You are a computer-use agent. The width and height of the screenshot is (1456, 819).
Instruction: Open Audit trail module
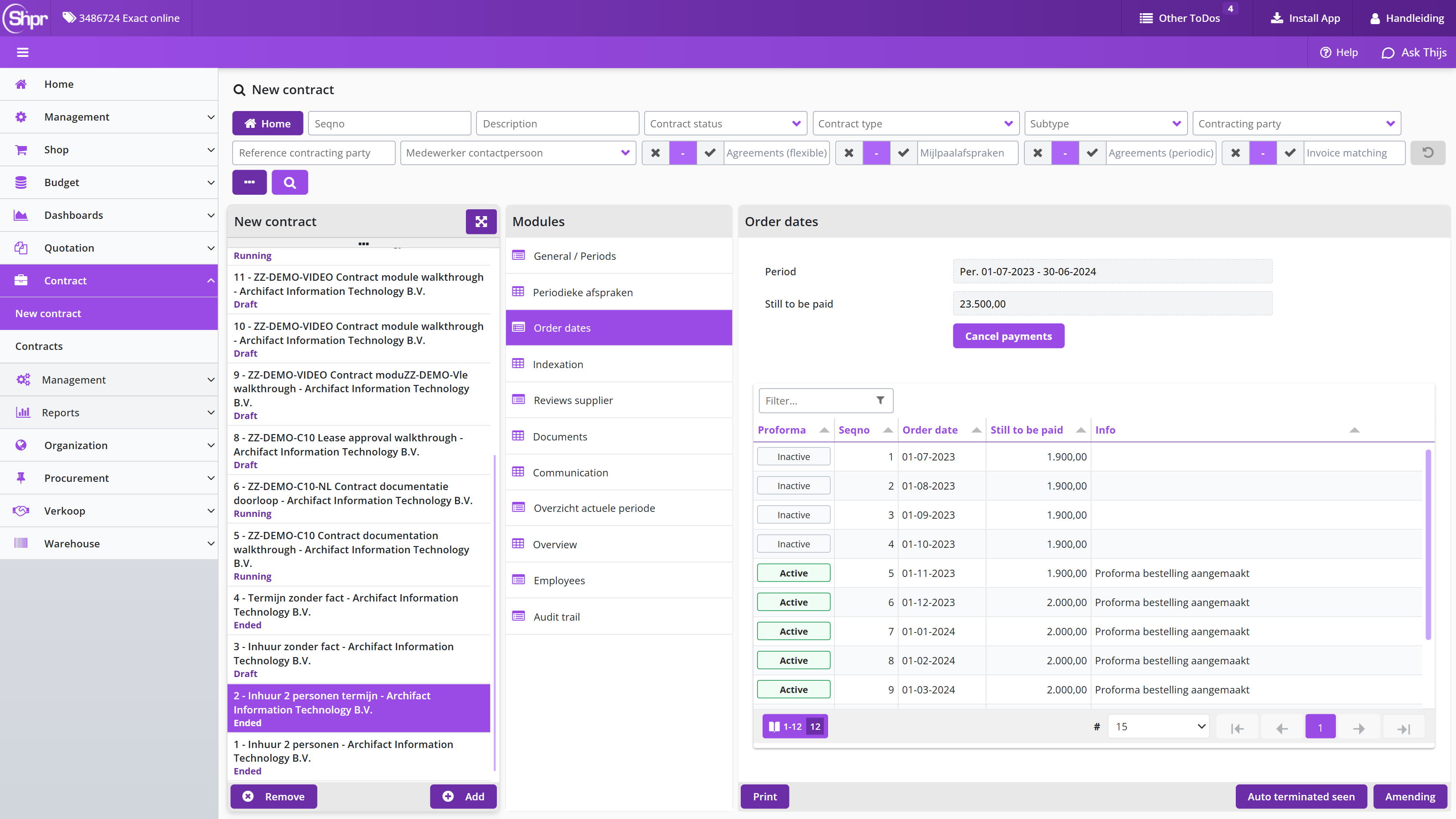point(619,617)
